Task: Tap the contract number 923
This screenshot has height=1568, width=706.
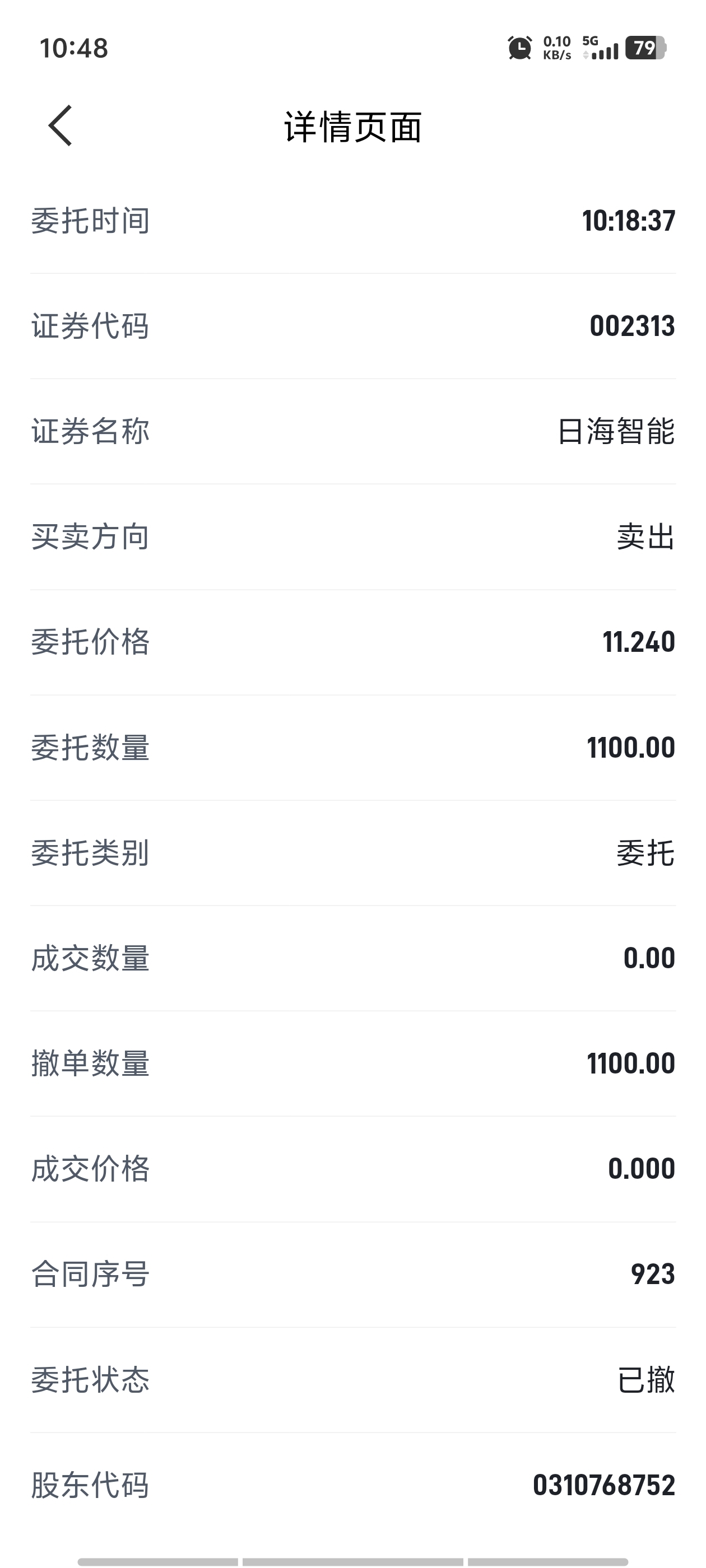Action: (652, 1274)
